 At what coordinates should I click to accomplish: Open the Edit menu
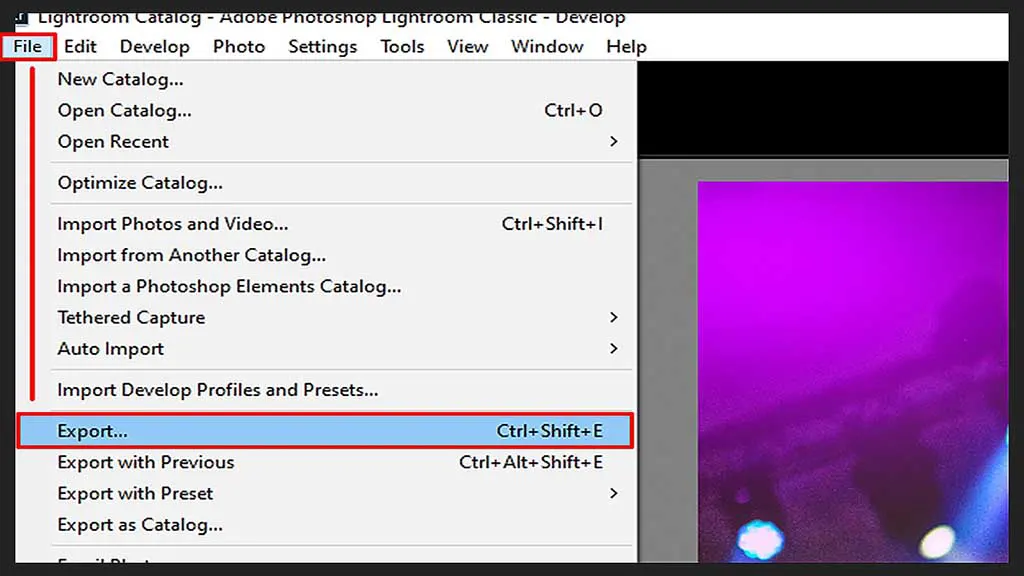click(80, 46)
